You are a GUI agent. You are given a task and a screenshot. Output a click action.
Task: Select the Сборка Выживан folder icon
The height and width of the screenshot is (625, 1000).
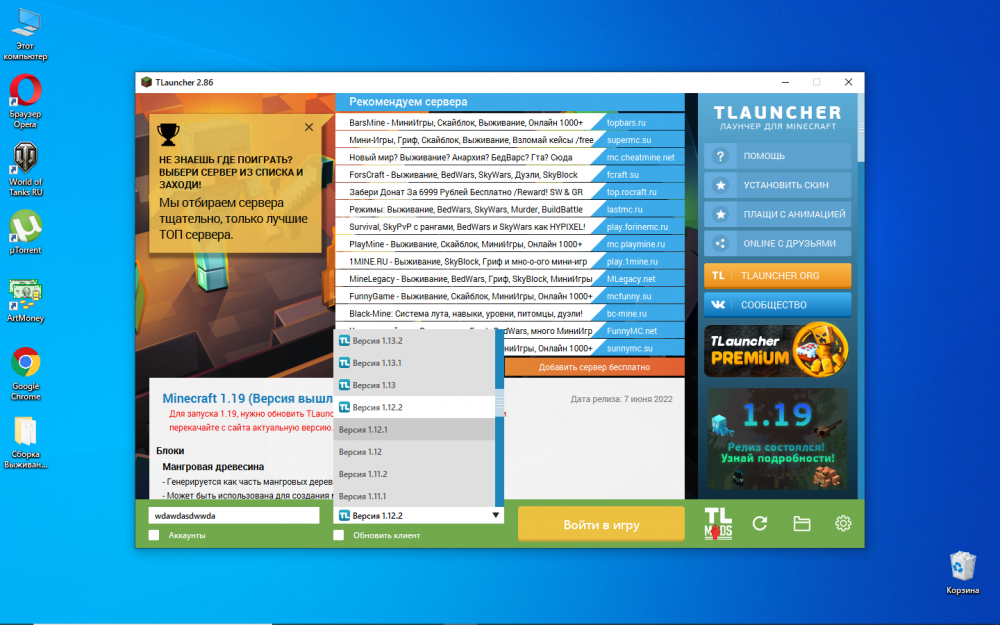tap(26, 442)
